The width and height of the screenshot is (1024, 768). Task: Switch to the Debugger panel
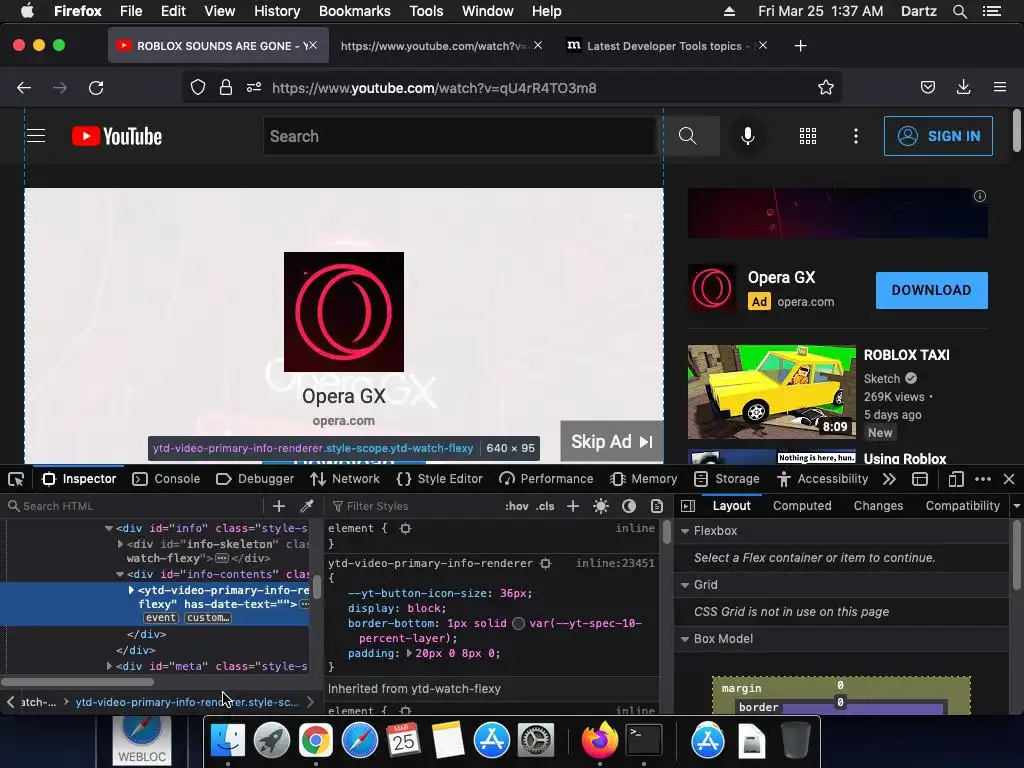pos(255,479)
